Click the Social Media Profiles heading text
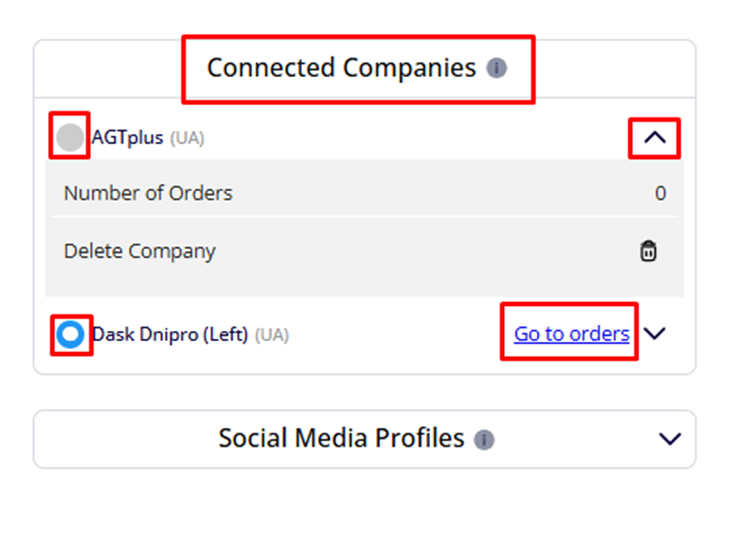 pos(341,439)
